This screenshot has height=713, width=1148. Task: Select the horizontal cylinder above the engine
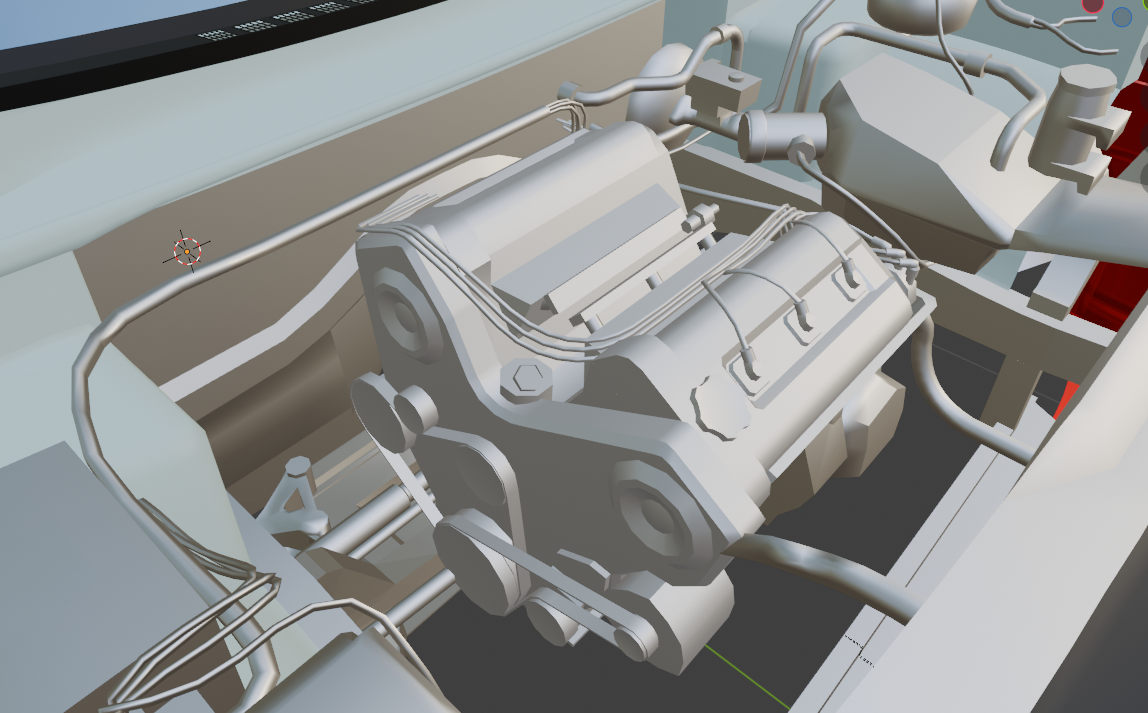point(782,135)
